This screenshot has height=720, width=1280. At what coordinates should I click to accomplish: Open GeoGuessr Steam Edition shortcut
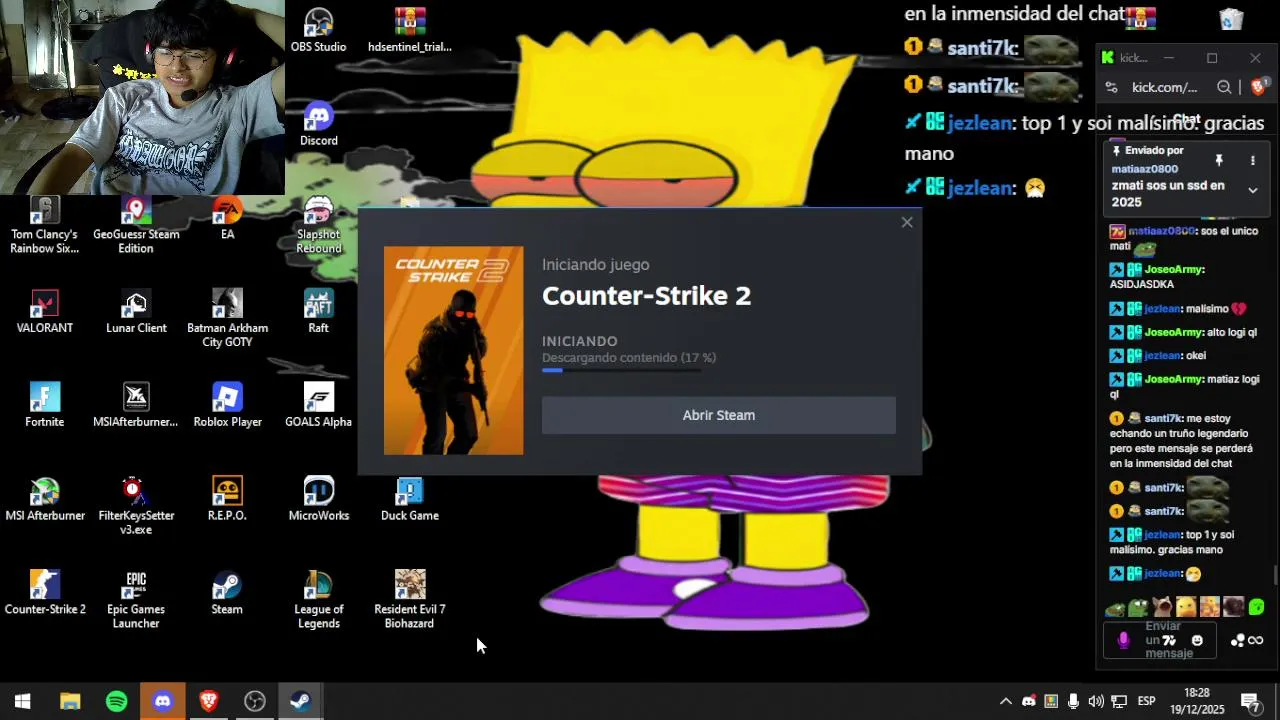pyautogui.click(x=136, y=224)
